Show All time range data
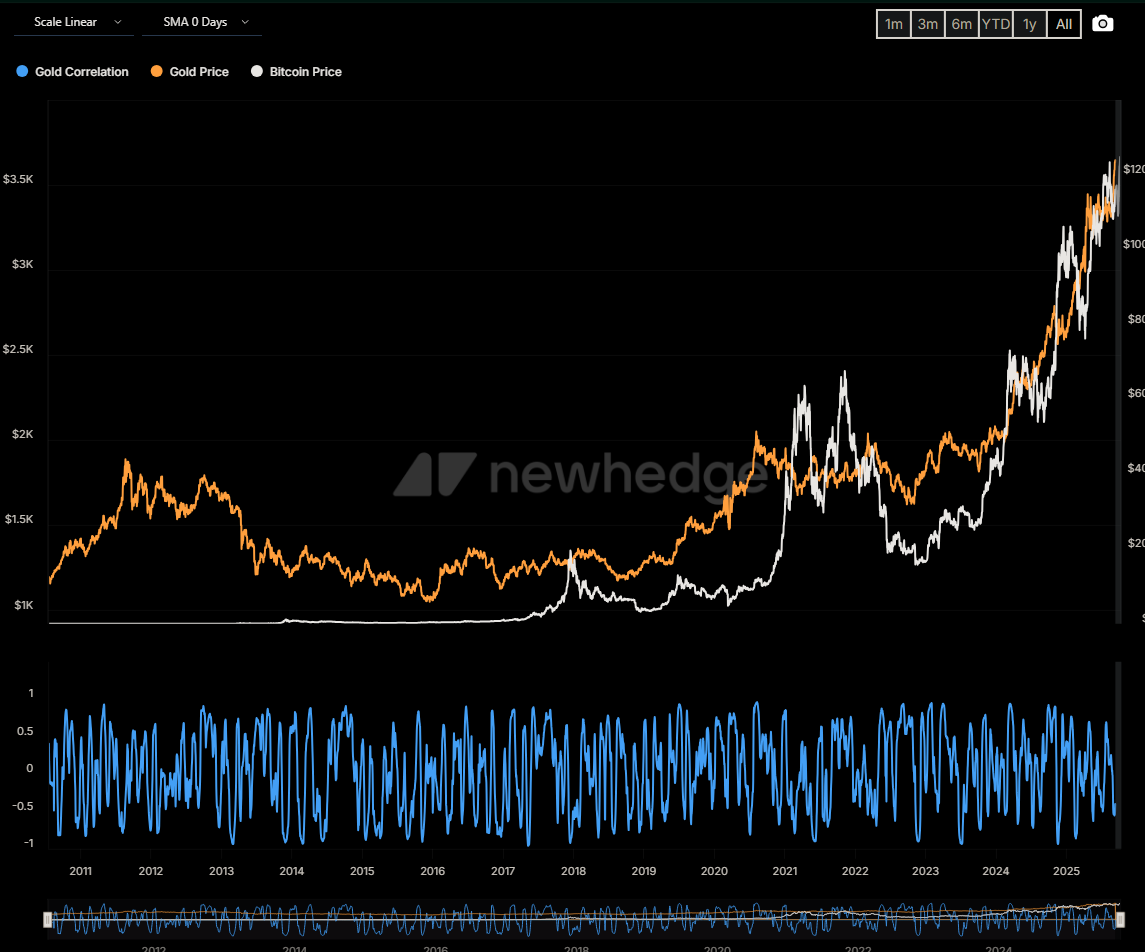Screen dimensions: 1145x952 point(1064,24)
